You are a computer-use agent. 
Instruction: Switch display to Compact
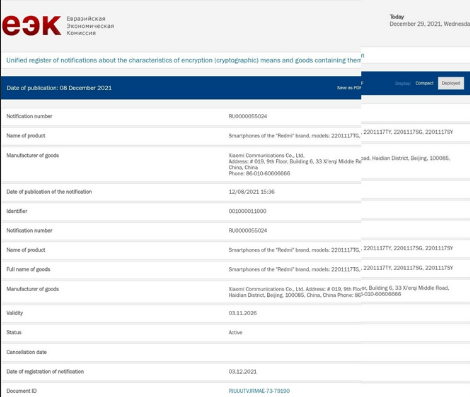click(424, 83)
